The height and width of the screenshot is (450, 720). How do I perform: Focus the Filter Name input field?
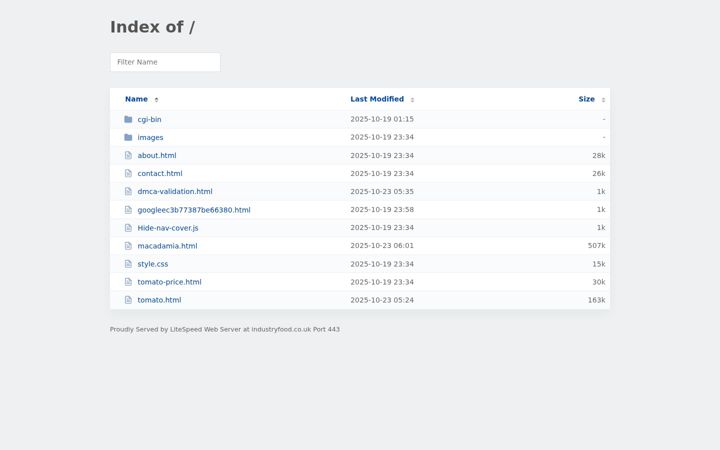tap(165, 62)
